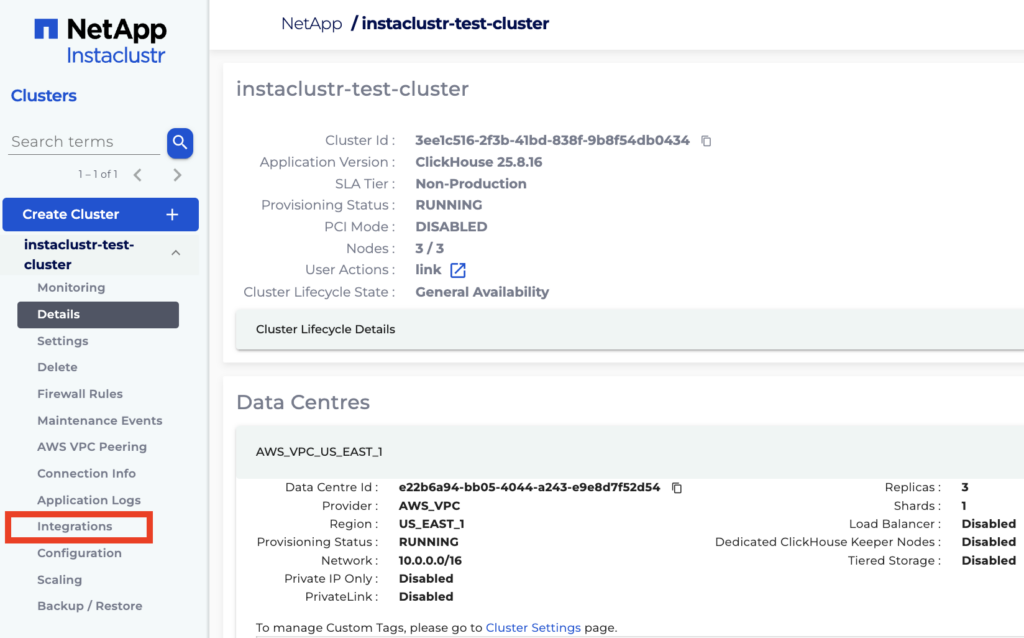Screen dimensions: 1024x638
Task: Click the NetApp Instaclustr logo
Action: click(100, 41)
